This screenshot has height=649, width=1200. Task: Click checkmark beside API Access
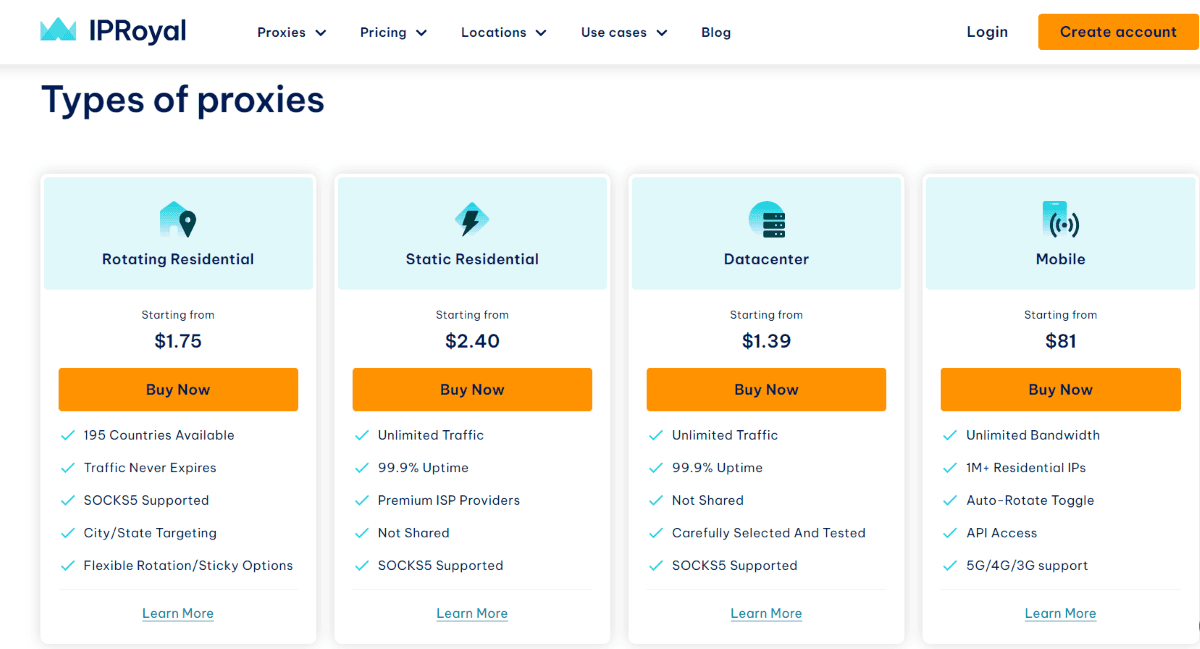950,533
